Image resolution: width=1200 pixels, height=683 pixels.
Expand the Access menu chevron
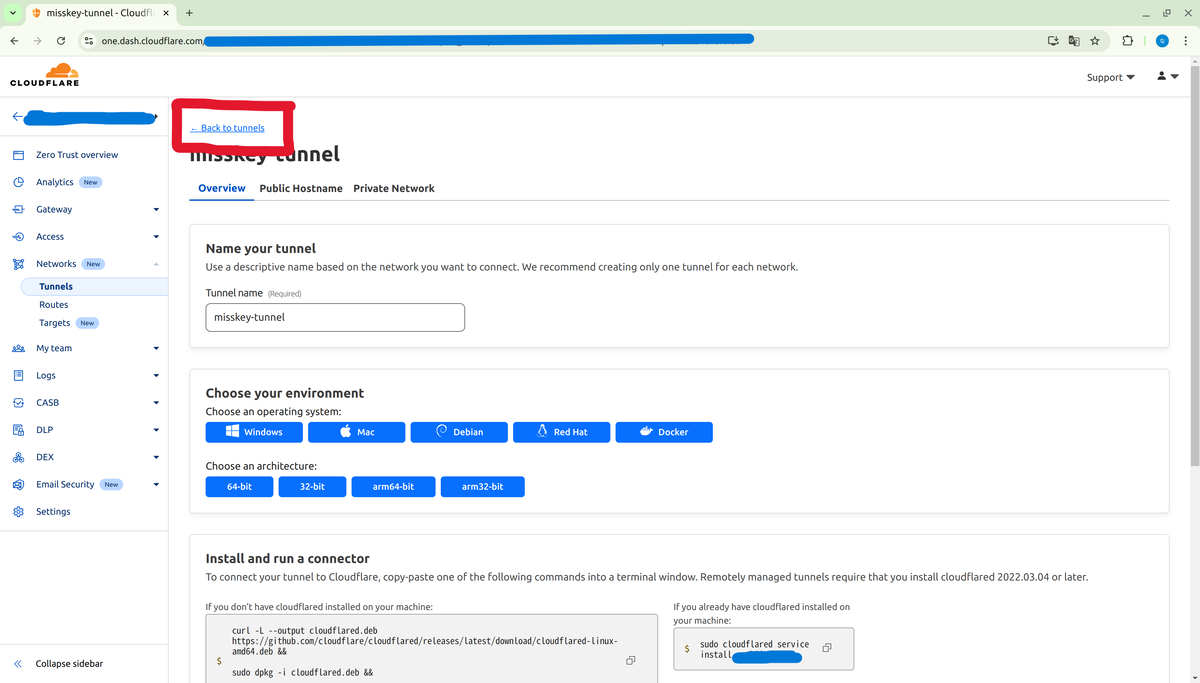156,237
